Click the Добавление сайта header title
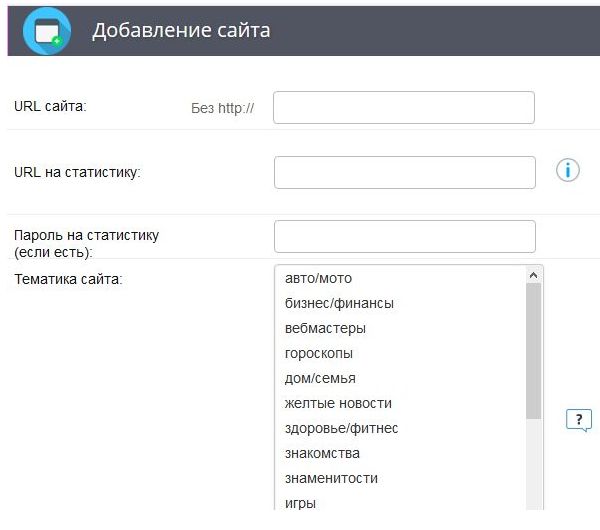The width and height of the screenshot is (600, 530). point(181,31)
